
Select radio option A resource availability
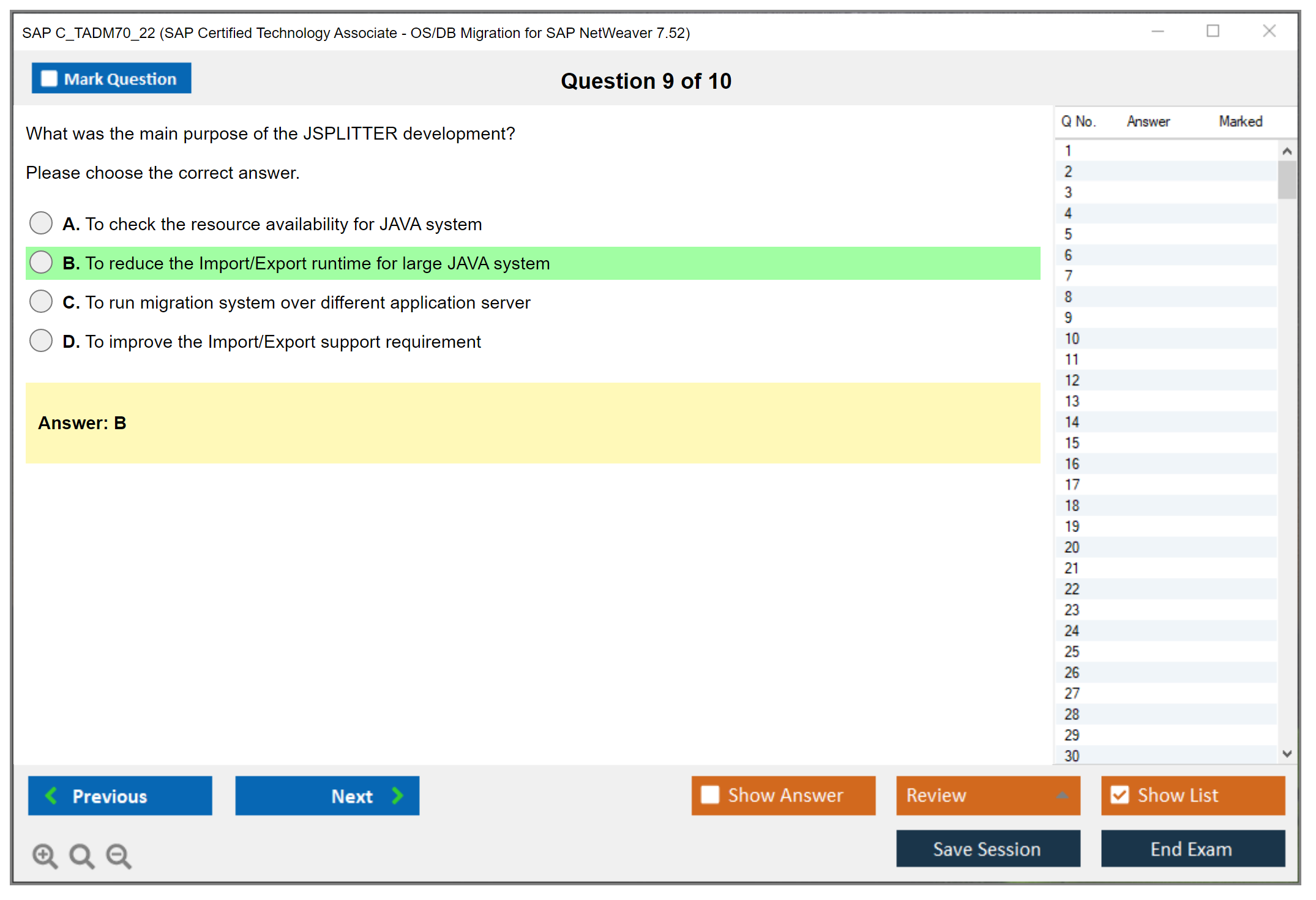tap(41, 223)
